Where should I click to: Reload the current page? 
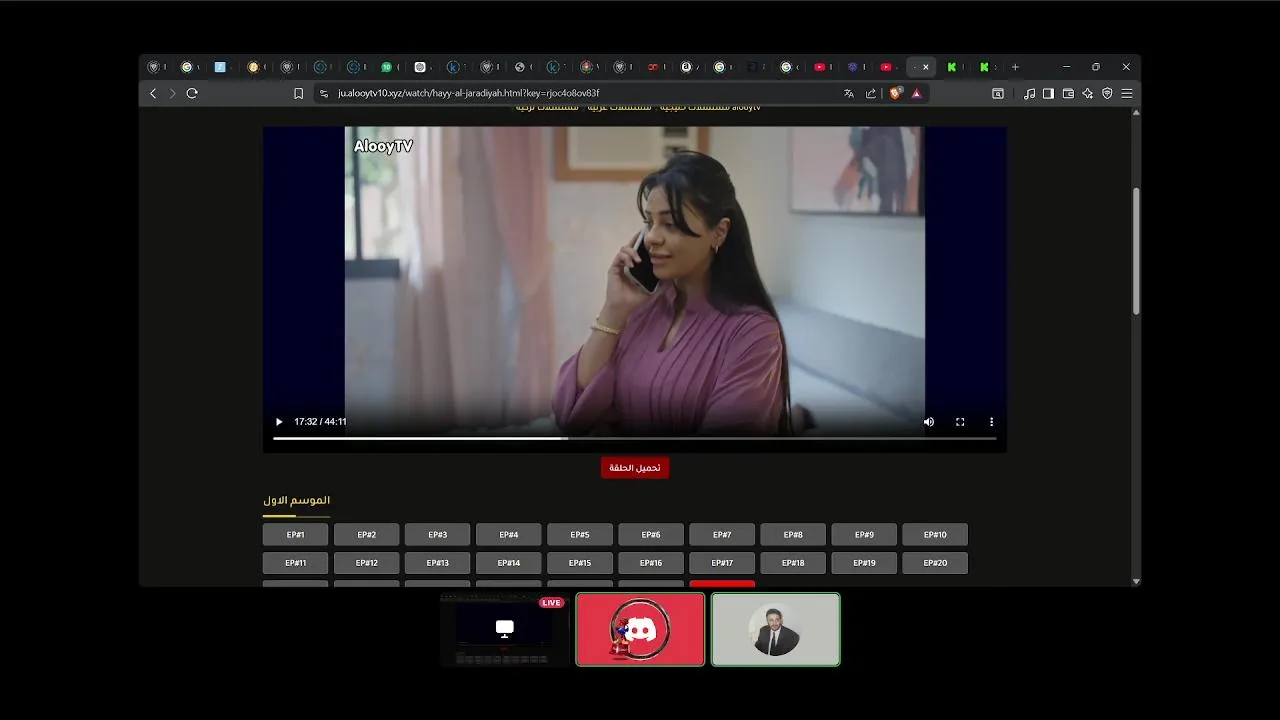pyautogui.click(x=192, y=93)
